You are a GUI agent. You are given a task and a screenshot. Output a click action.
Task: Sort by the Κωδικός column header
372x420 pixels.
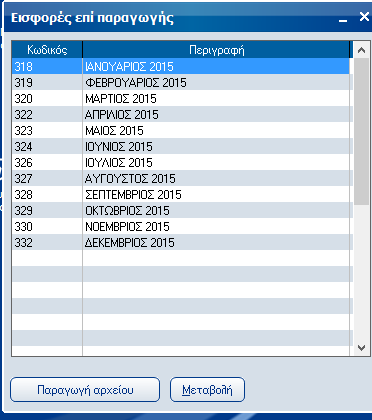coord(47,50)
